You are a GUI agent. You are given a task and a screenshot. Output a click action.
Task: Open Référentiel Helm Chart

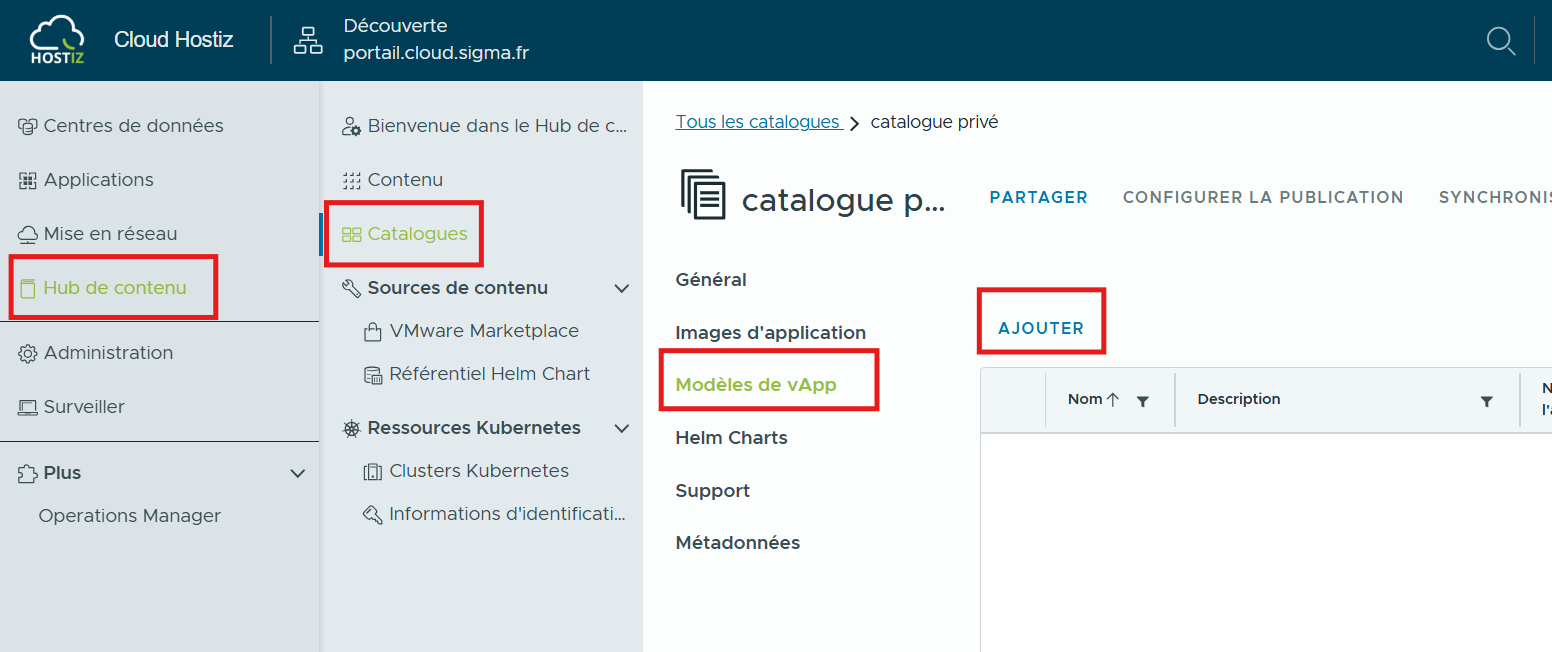tap(489, 374)
